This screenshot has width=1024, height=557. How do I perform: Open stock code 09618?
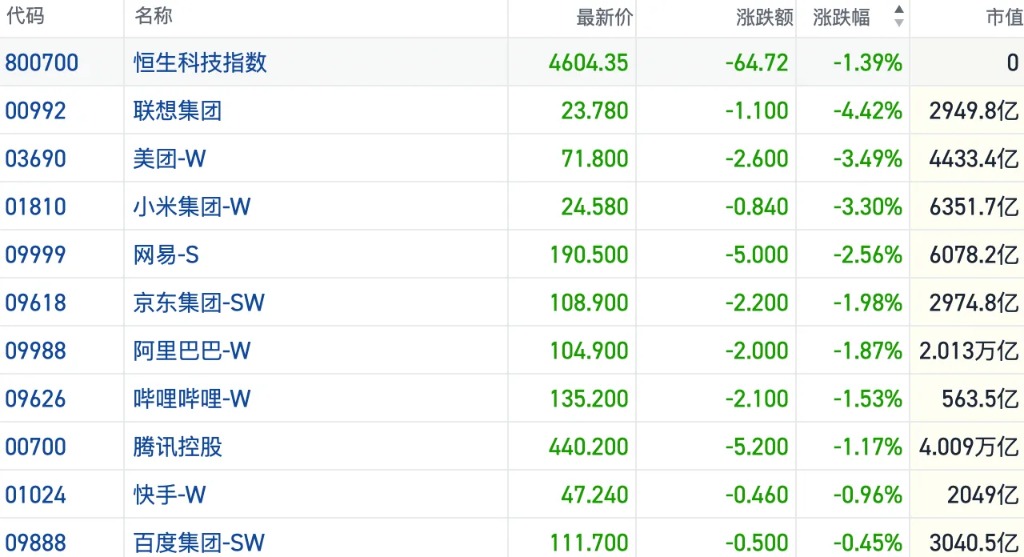[x=36, y=303]
